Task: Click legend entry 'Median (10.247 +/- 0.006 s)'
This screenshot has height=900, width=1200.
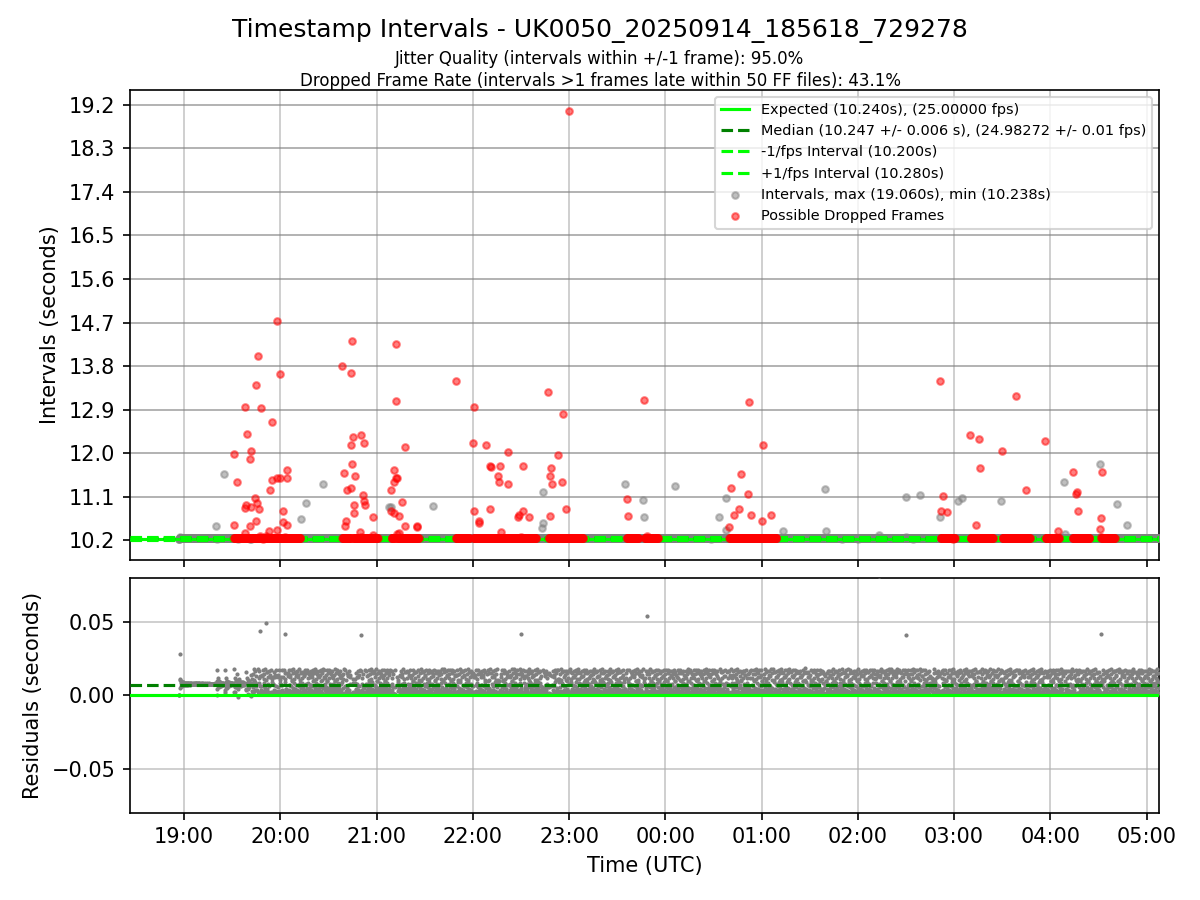Action: [953, 130]
